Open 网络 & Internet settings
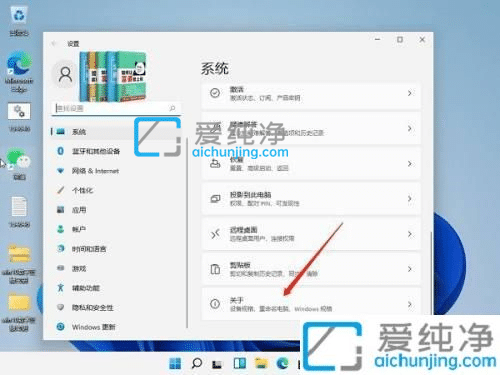Screen dimensions: 500x375 coord(115,171)
